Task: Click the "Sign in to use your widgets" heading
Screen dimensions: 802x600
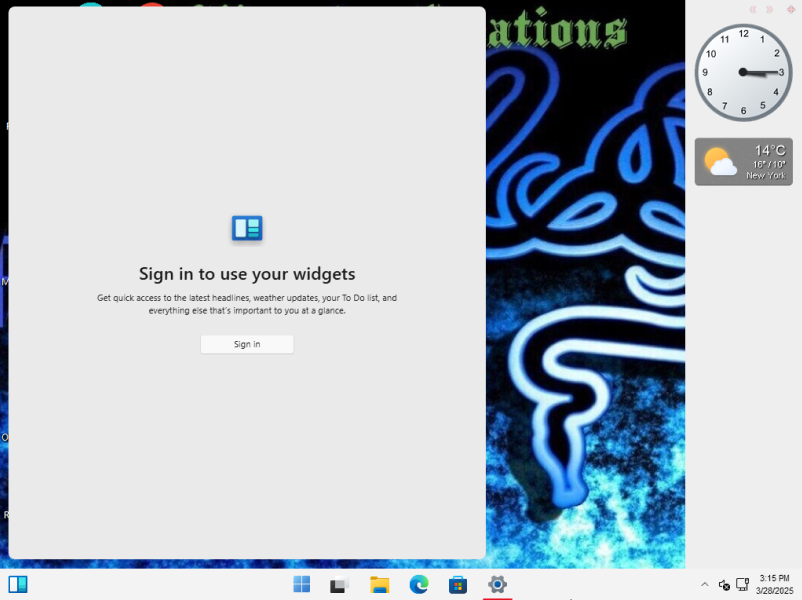Action: point(247,274)
